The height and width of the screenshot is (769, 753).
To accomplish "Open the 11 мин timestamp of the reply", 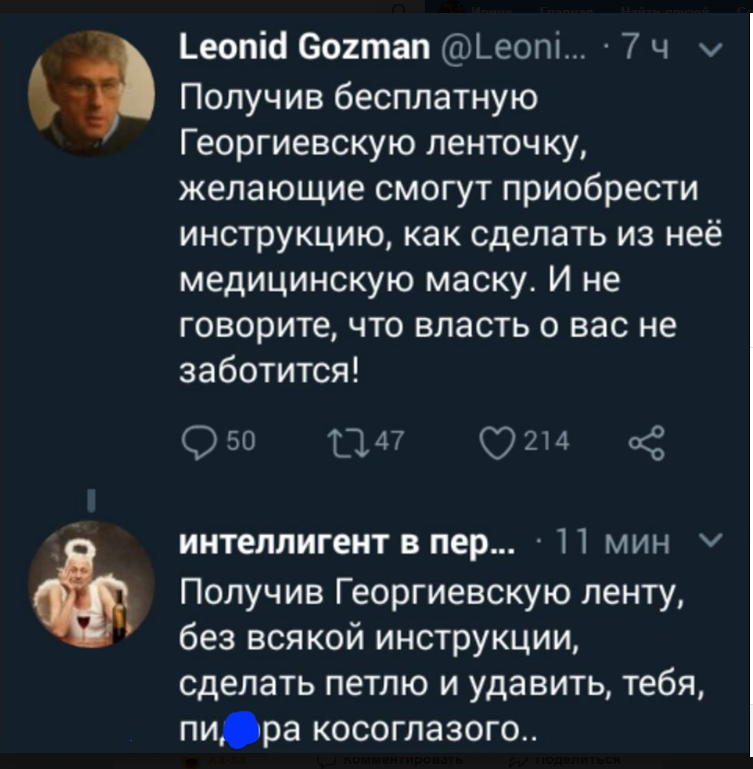I will [x=613, y=543].
